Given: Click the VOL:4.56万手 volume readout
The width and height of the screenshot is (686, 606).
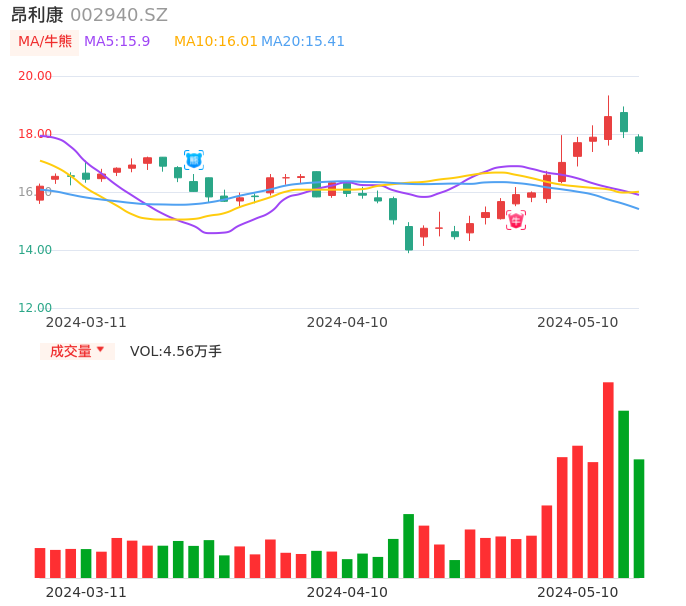Looking at the screenshot, I should (x=176, y=351).
